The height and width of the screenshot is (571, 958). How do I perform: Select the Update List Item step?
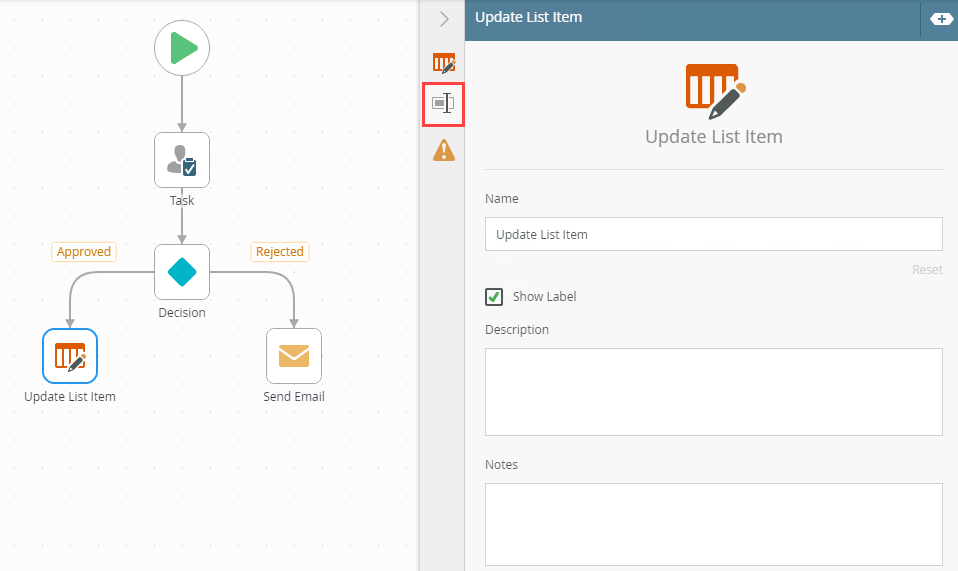[x=70, y=356]
